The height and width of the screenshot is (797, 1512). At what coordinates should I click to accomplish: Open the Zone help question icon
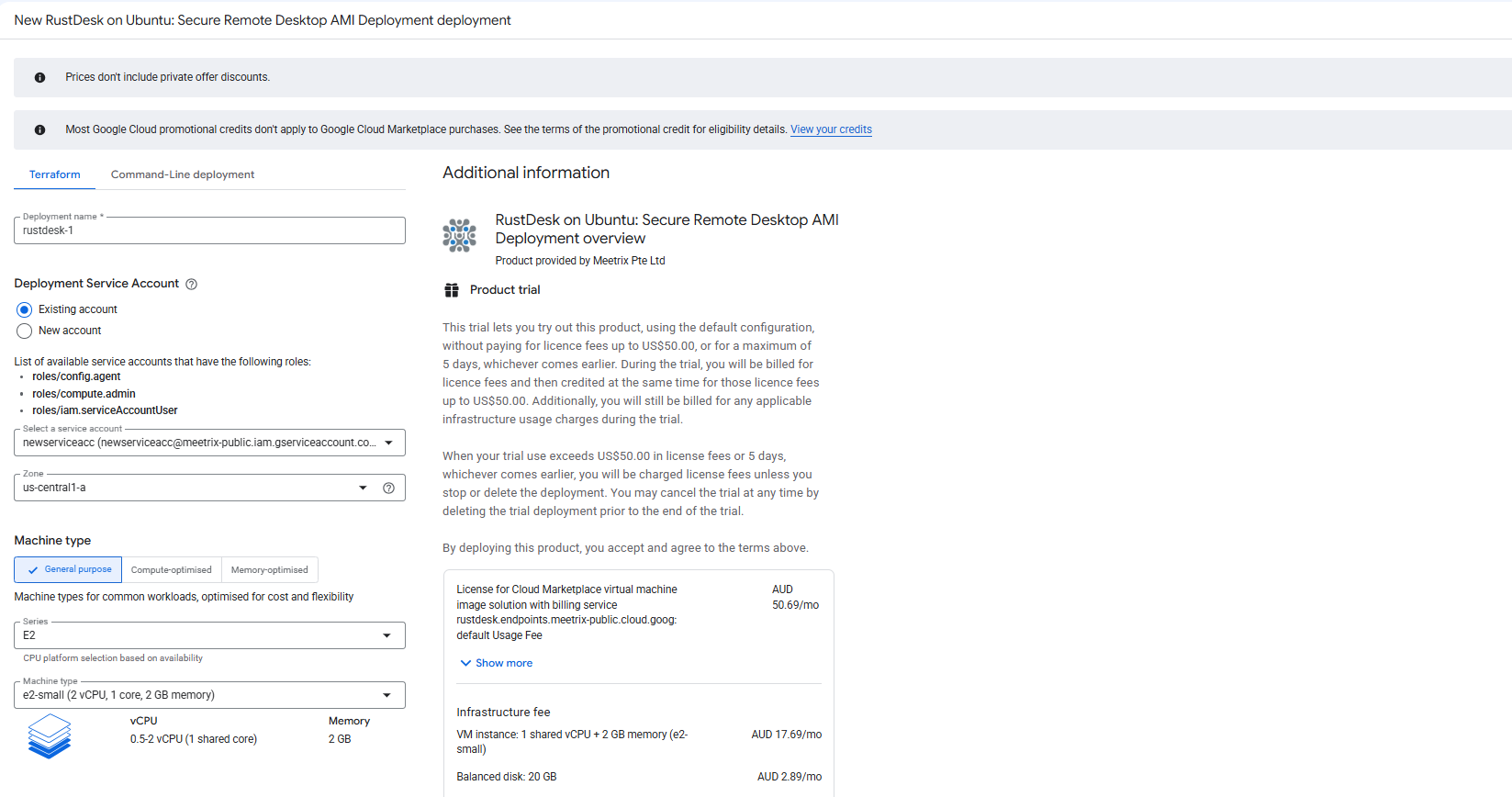[x=388, y=488]
